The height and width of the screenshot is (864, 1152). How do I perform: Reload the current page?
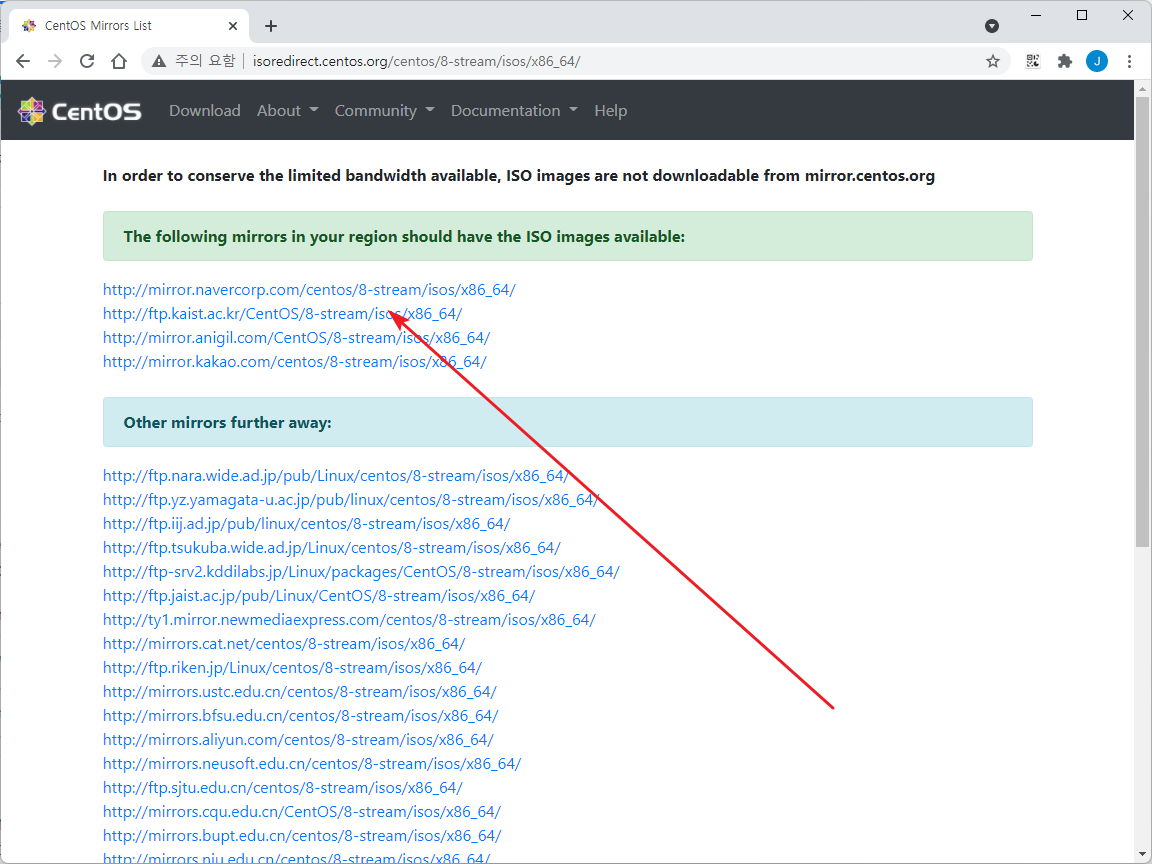coord(87,62)
